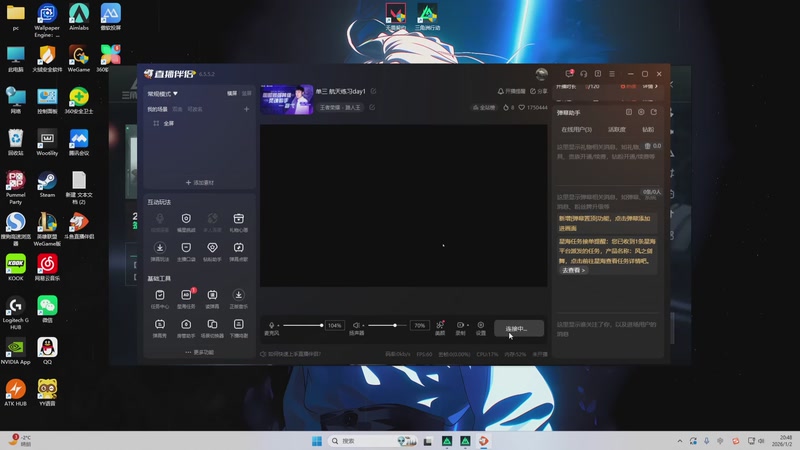Open 星海任务 with red notification badge

click(x=186, y=299)
